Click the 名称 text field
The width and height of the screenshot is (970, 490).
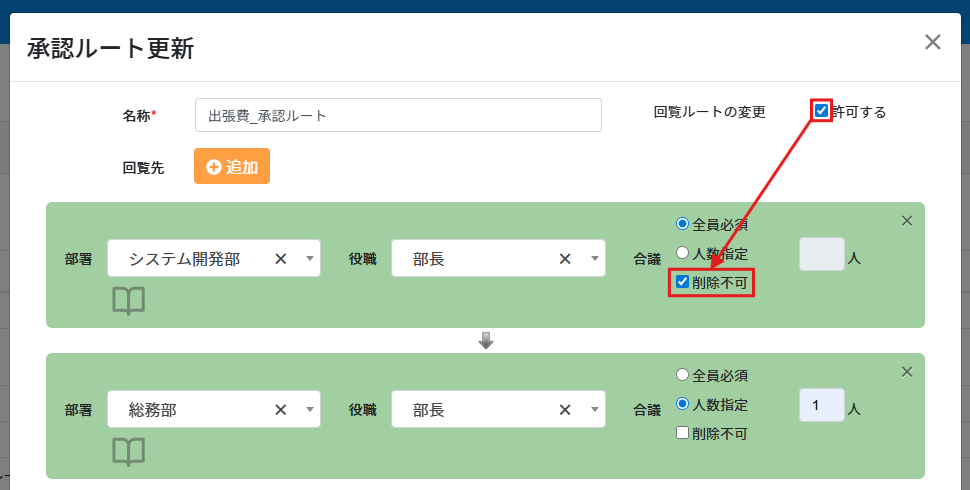tap(398, 115)
